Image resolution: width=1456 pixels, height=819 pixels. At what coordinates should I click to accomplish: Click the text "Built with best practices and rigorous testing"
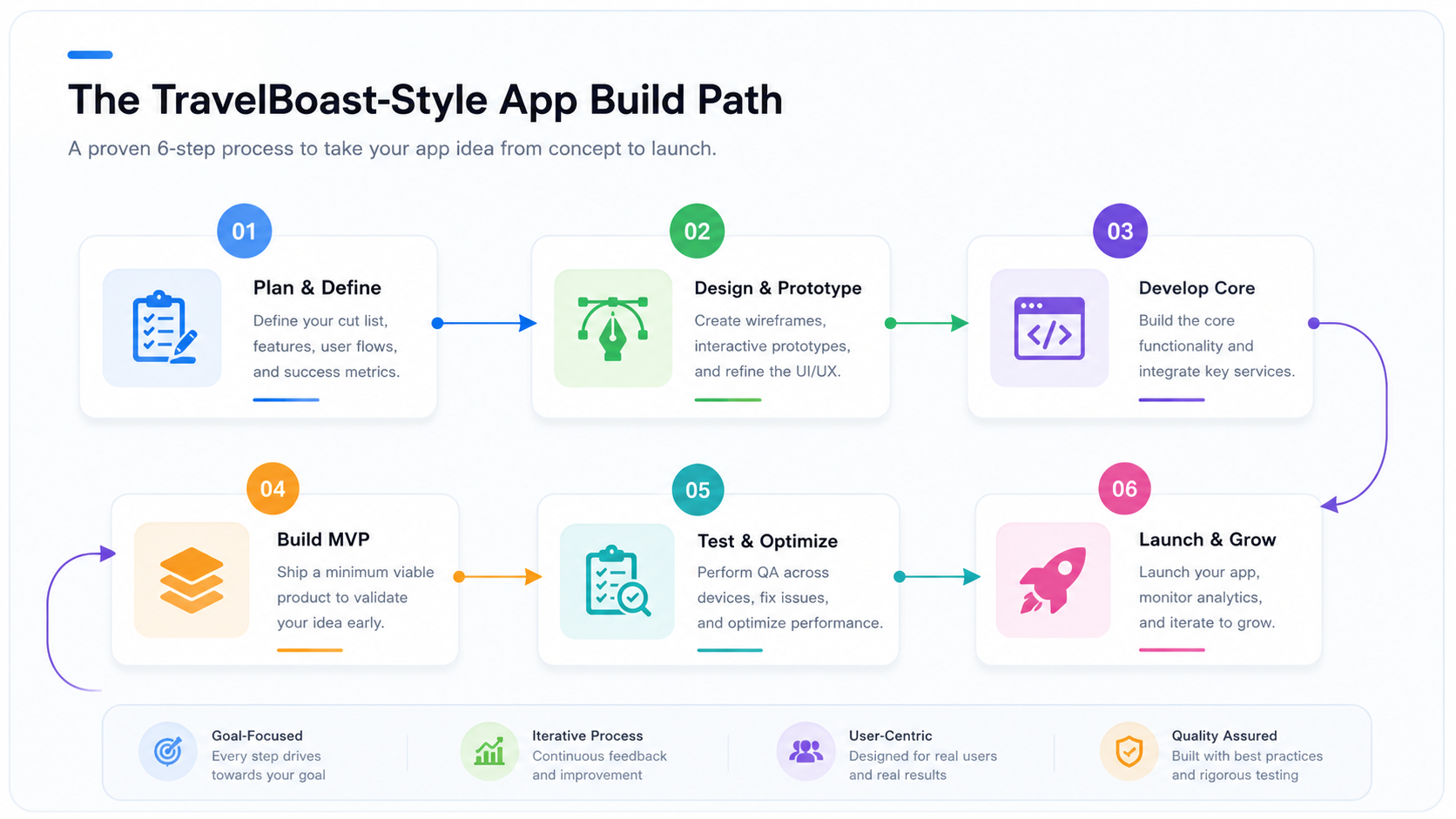[1247, 766]
